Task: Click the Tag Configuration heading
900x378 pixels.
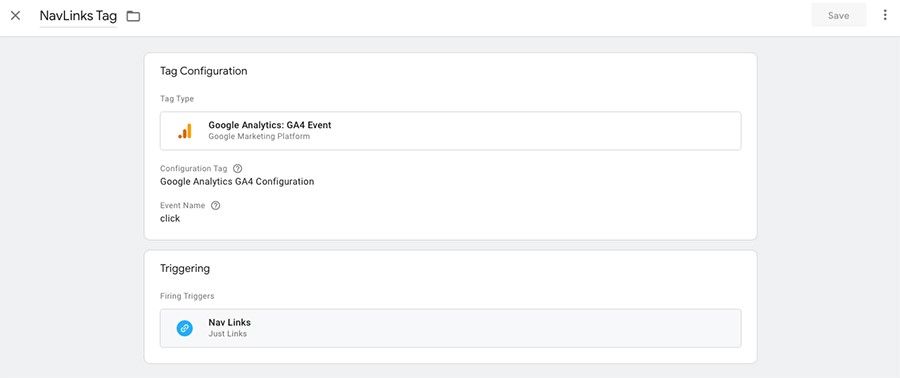Action: 204,71
